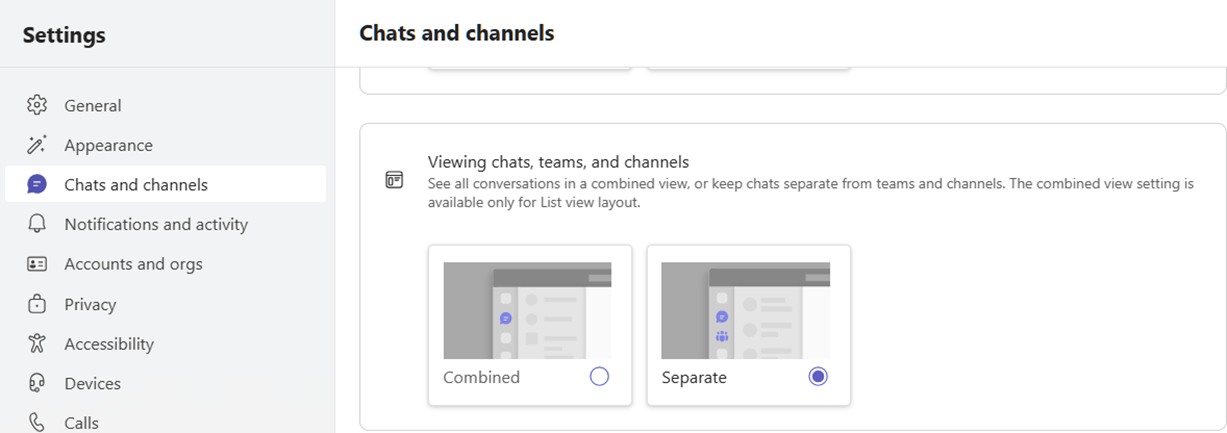Click the Viewing chats, teams, and channels heading
1227x433 pixels.
pos(558,161)
